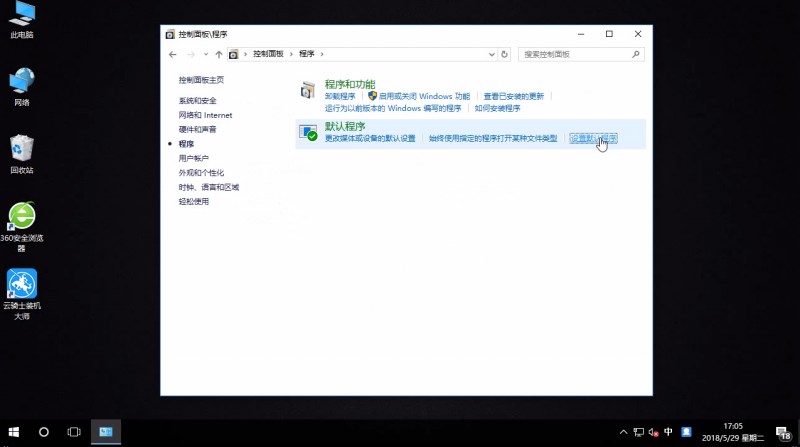Show hidden tray icons
Viewport: 800px width, 447px height.
[623, 432]
